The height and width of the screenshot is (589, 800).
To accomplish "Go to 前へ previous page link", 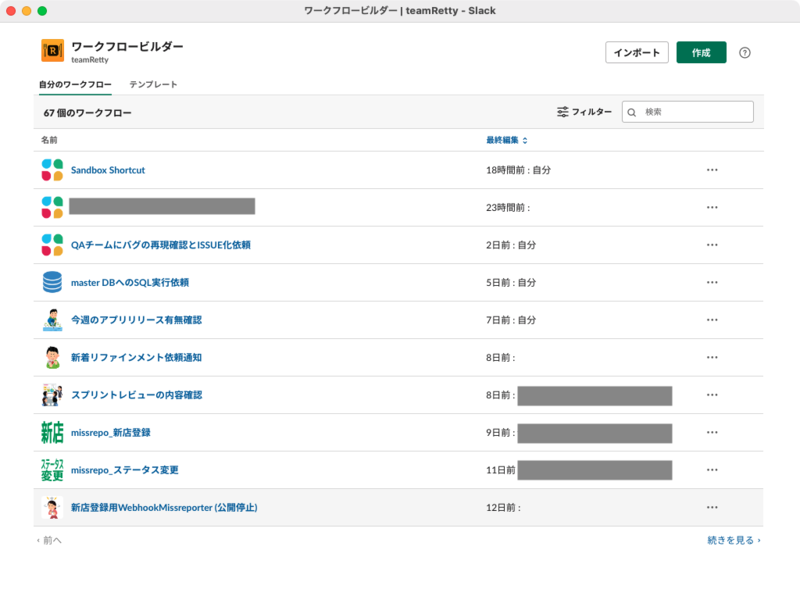I will 49,540.
